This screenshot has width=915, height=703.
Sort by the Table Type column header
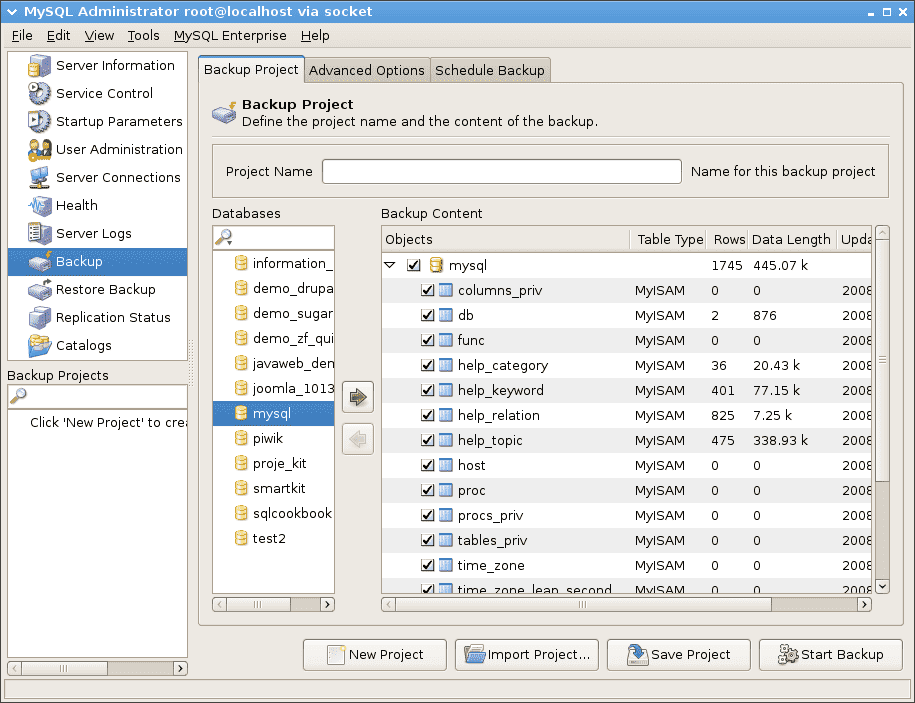669,239
